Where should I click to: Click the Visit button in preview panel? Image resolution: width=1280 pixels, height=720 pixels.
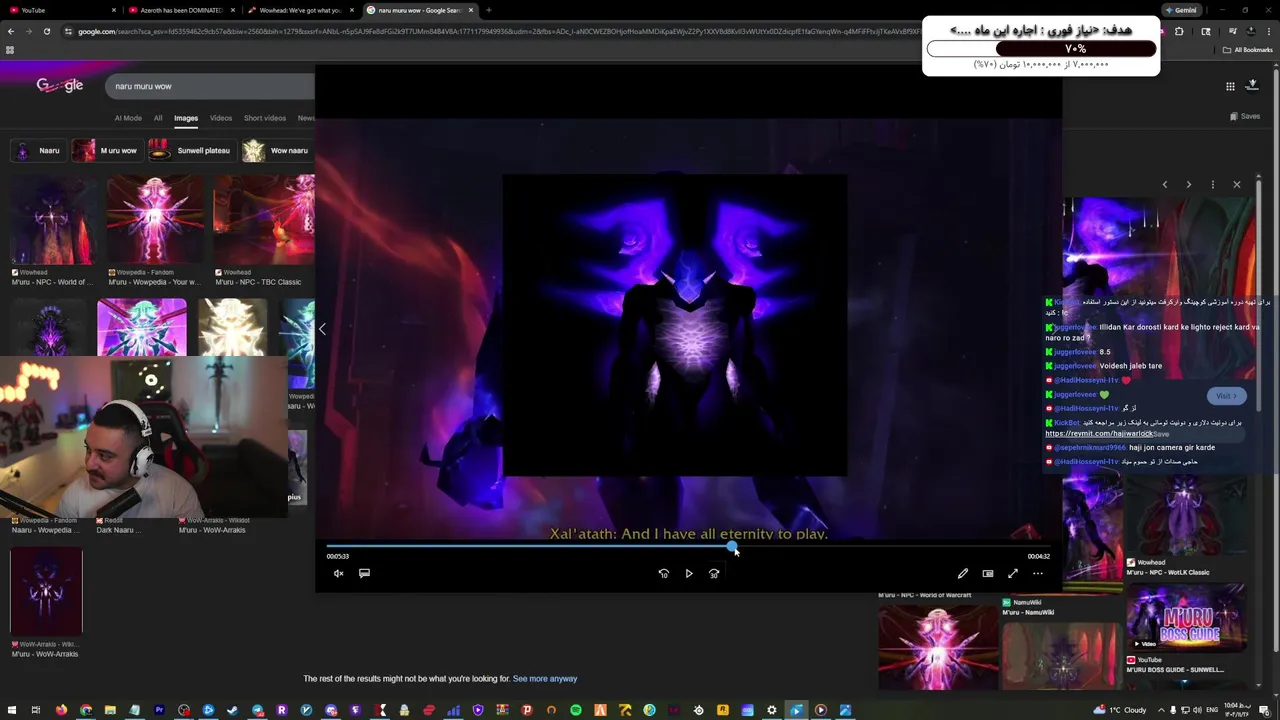[1226, 396]
